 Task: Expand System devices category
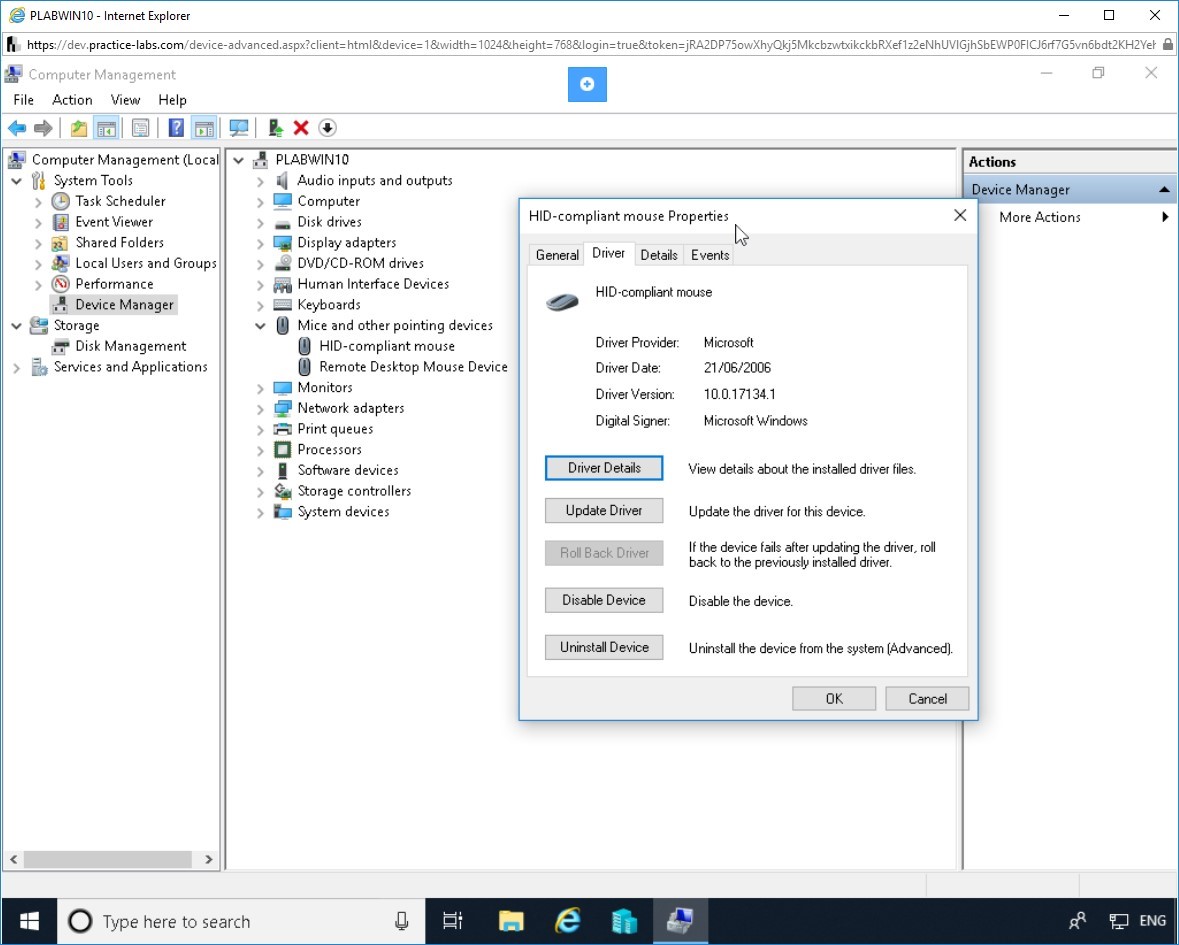click(260, 513)
